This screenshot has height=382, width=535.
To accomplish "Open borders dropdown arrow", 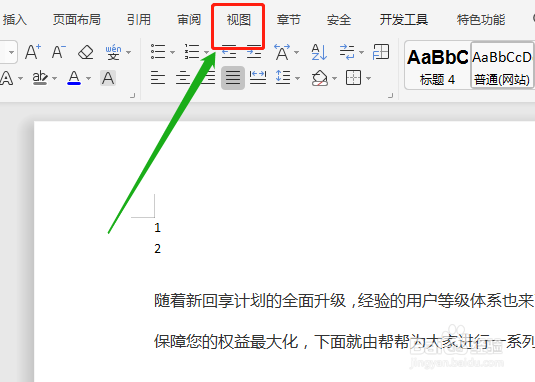I will (368, 78).
